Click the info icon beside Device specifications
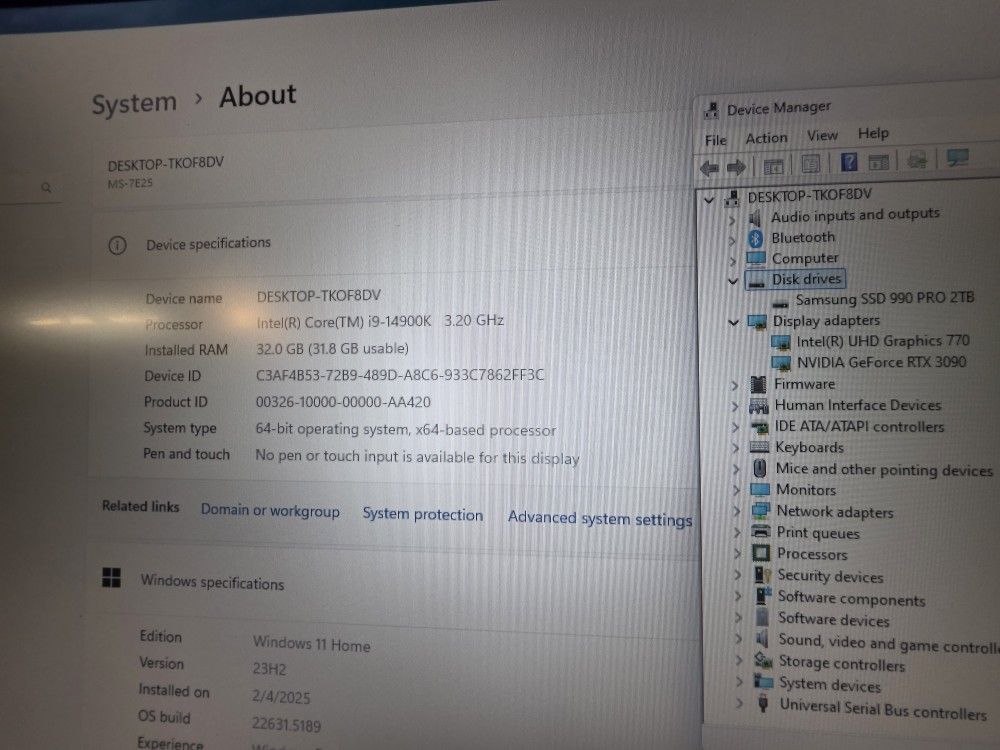This screenshot has width=1000, height=750. pyautogui.click(x=117, y=245)
